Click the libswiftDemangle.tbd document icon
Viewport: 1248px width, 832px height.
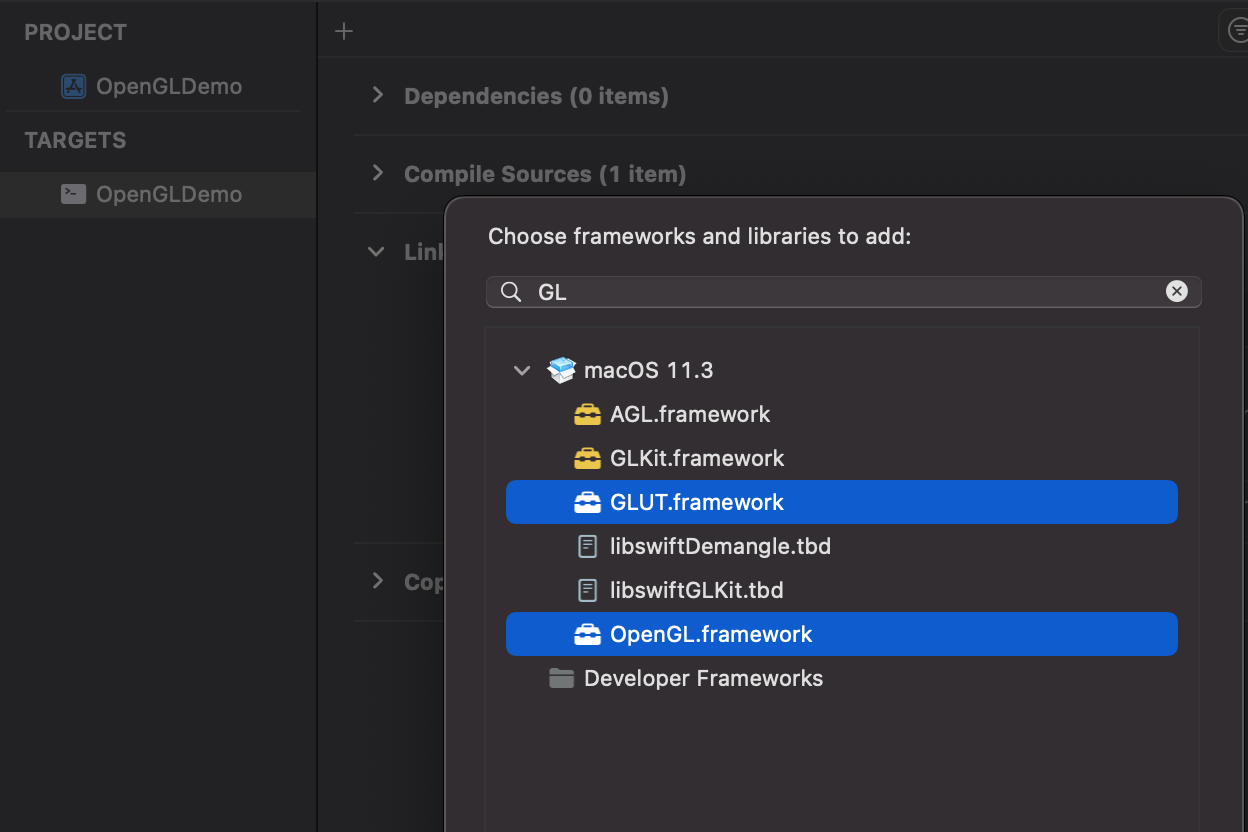588,546
